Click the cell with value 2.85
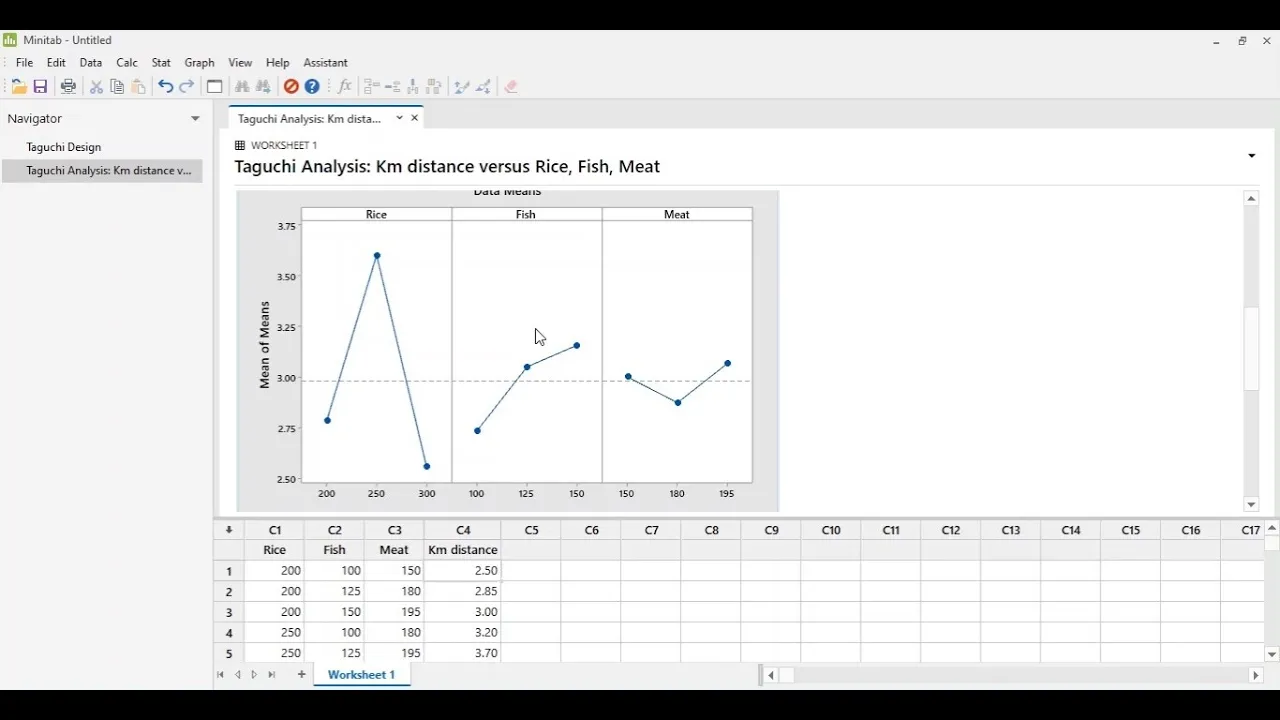 tap(463, 591)
